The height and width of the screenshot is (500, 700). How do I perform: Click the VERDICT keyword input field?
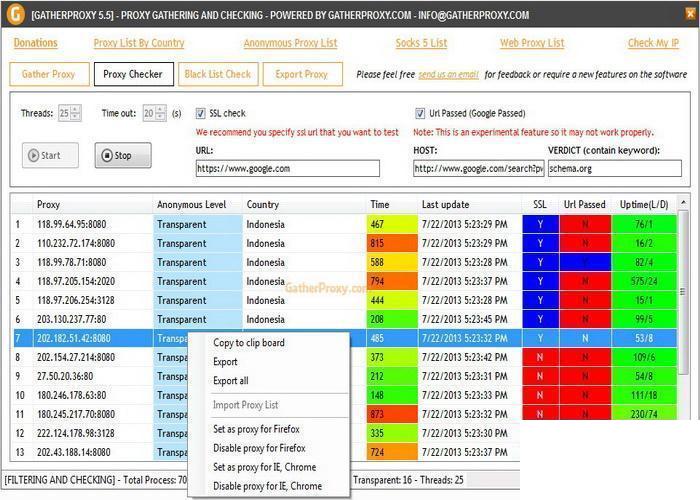point(615,168)
